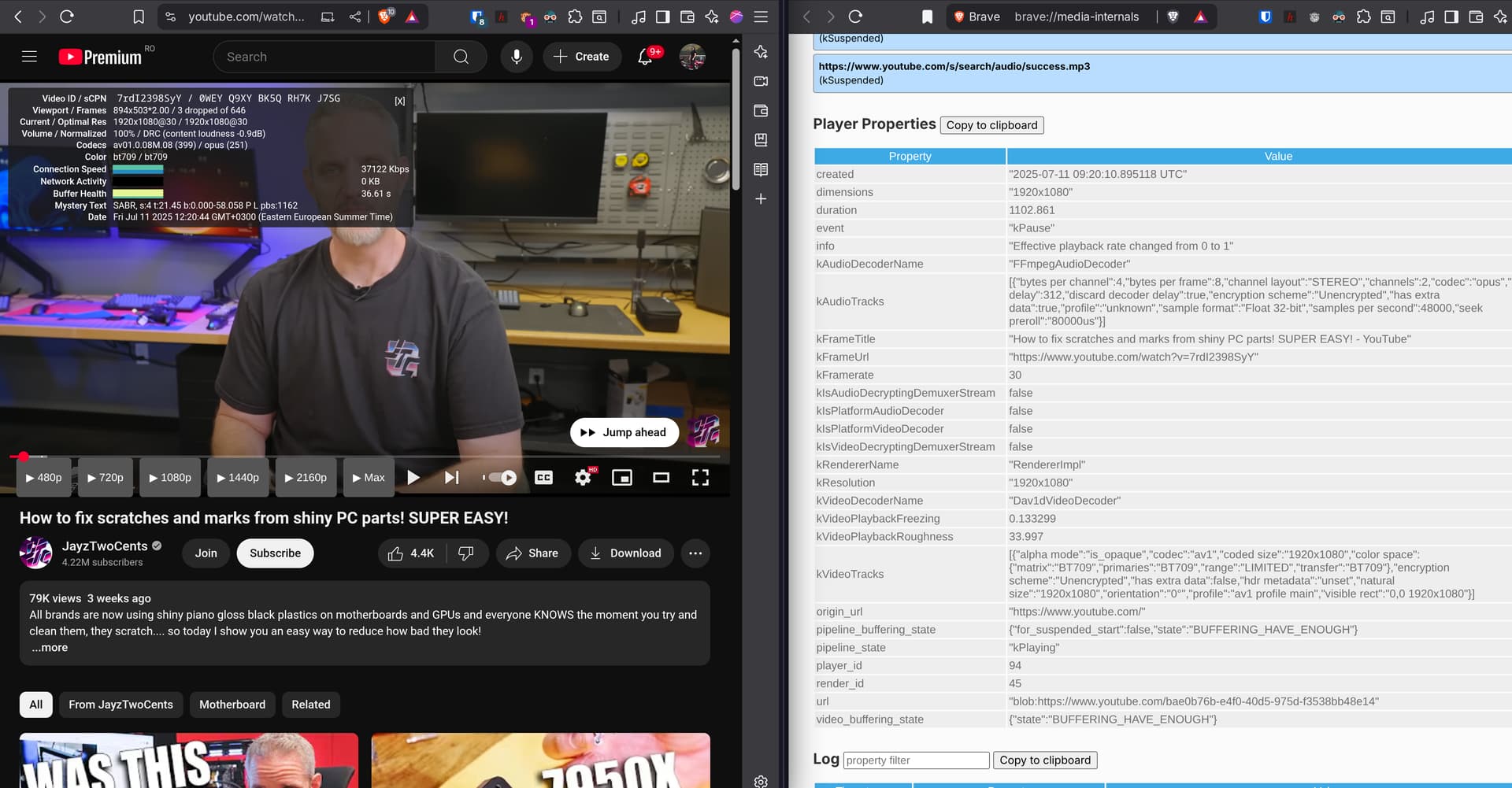Select the Motherboard filter chip
The width and height of the screenshot is (1512, 788).
[232, 705]
